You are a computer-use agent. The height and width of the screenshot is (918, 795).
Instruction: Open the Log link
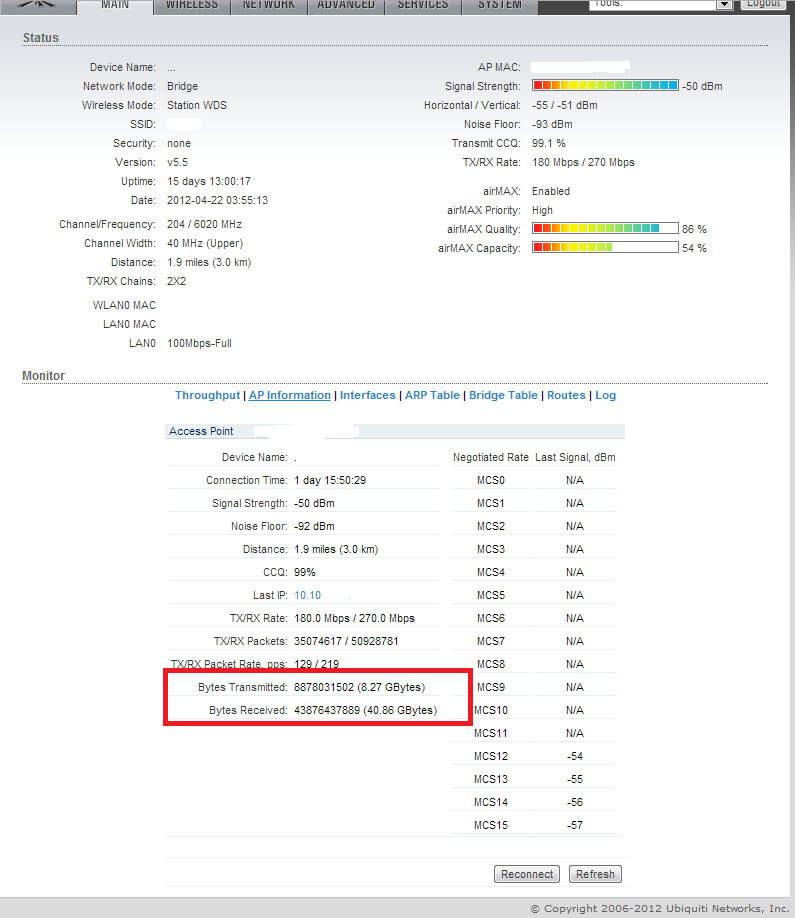point(605,395)
